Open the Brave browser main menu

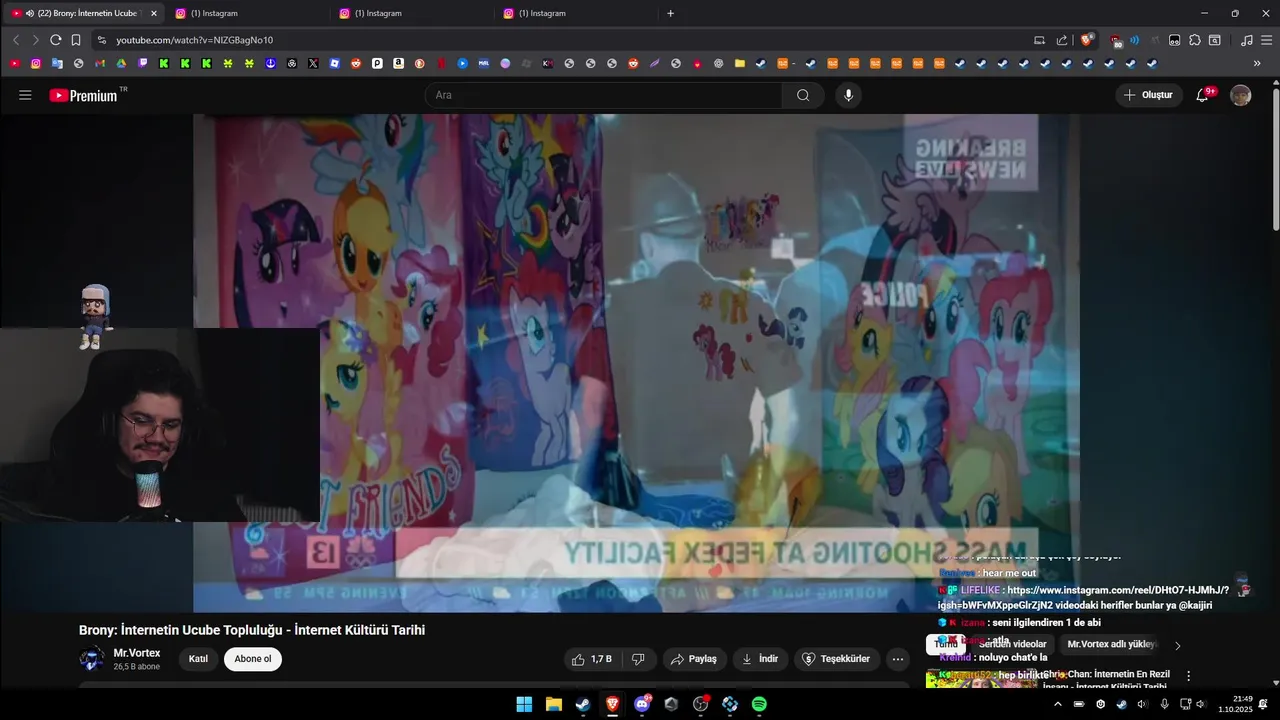click(1266, 40)
